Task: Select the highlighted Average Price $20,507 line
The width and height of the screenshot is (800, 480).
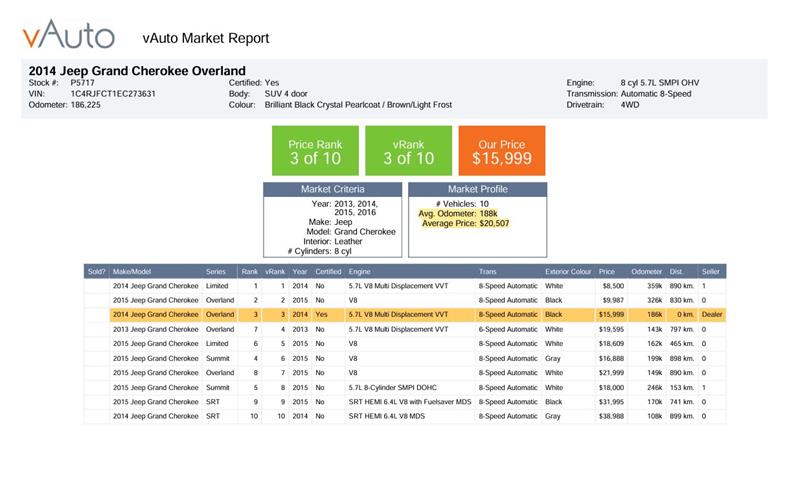Action: pos(465,223)
